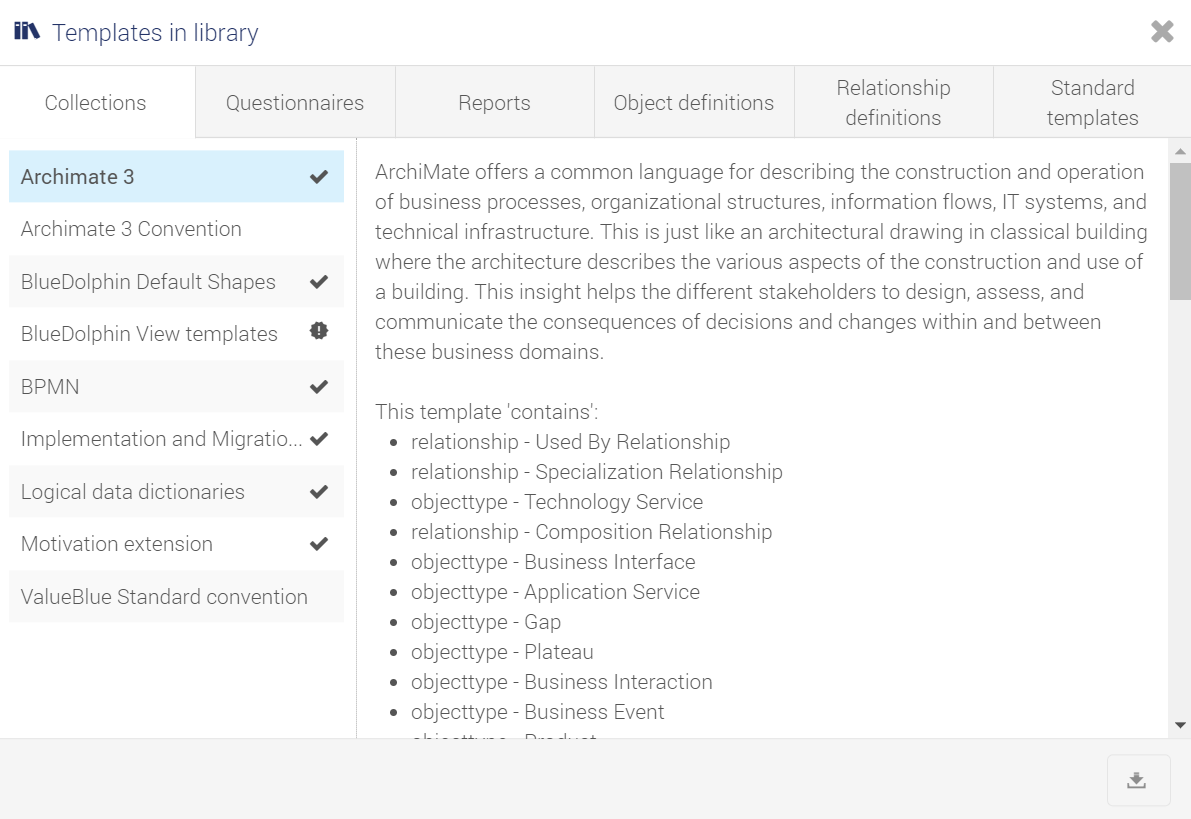Select BlueDolphin Default Shapes collection

176,282
